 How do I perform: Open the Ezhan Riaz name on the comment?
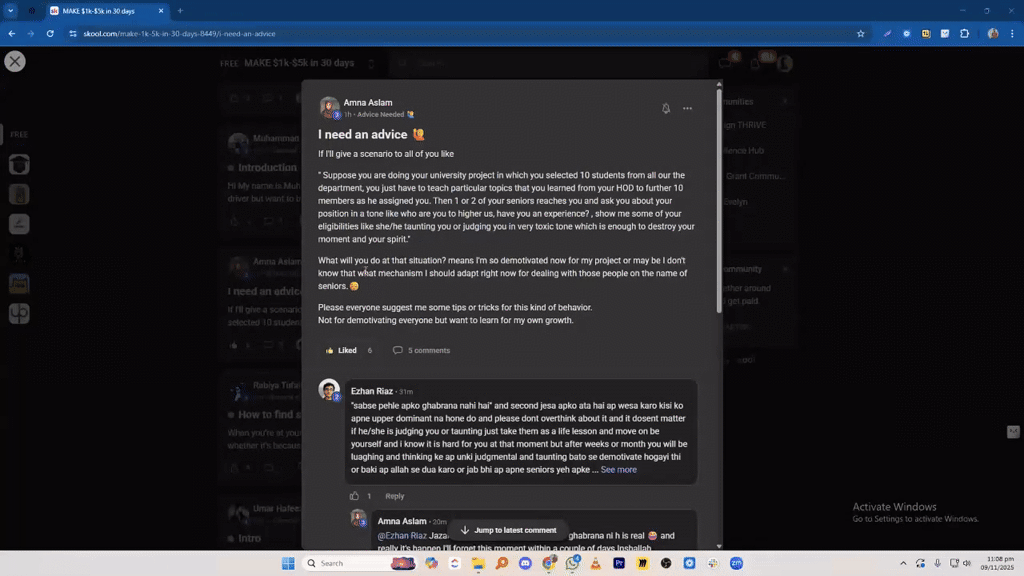click(372, 391)
